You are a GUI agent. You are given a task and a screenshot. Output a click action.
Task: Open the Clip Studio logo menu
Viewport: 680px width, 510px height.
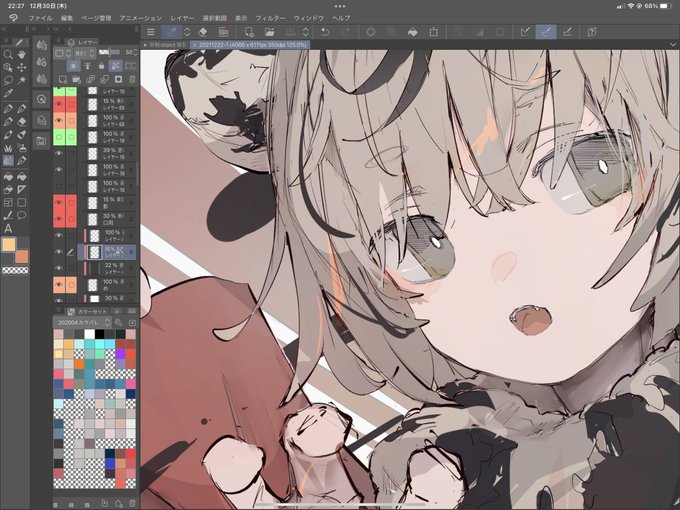[13, 18]
